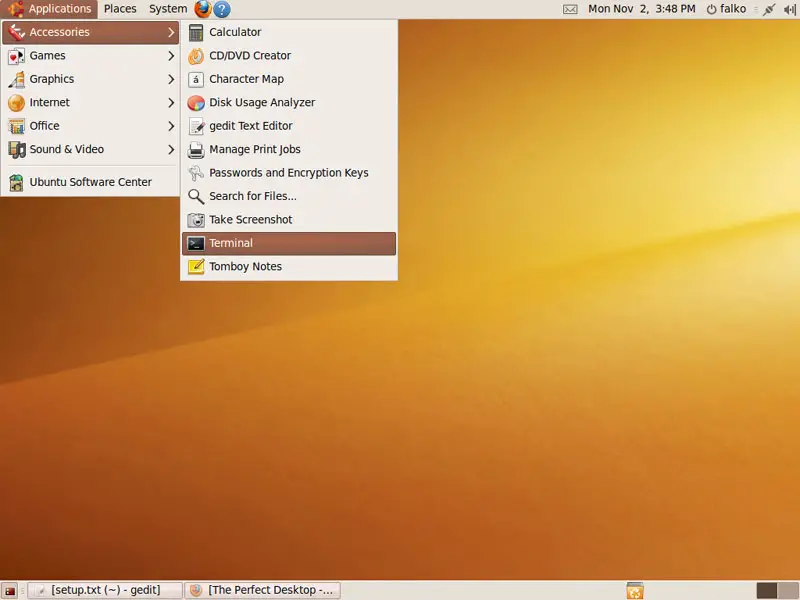Click the blue Help question mark icon
The height and width of the screenshot is (600, 800).
(x=221, y=9)
